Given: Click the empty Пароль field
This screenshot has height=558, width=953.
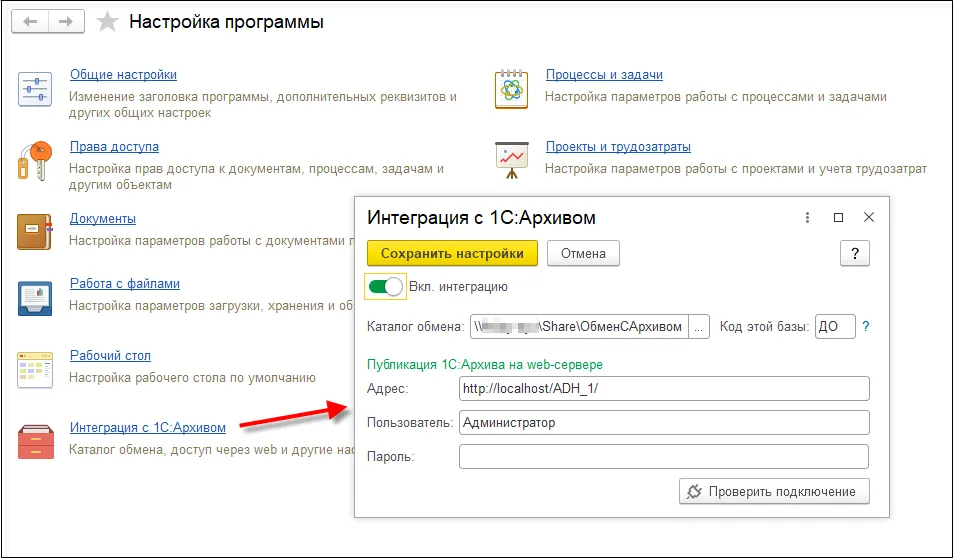Looking at the screenshot, I should coord(664,456).
